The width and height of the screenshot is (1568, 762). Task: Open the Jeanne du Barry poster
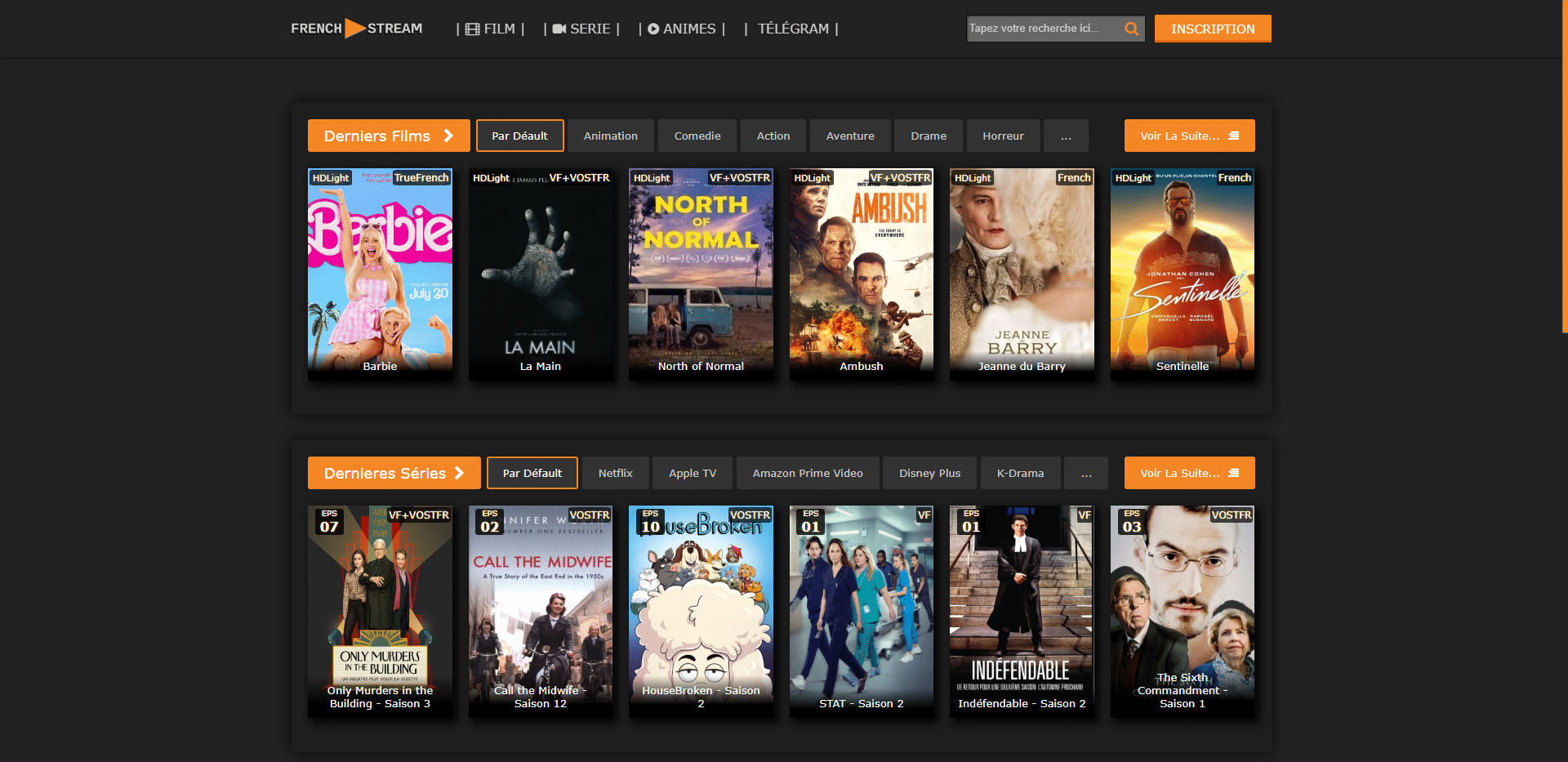1022,274
